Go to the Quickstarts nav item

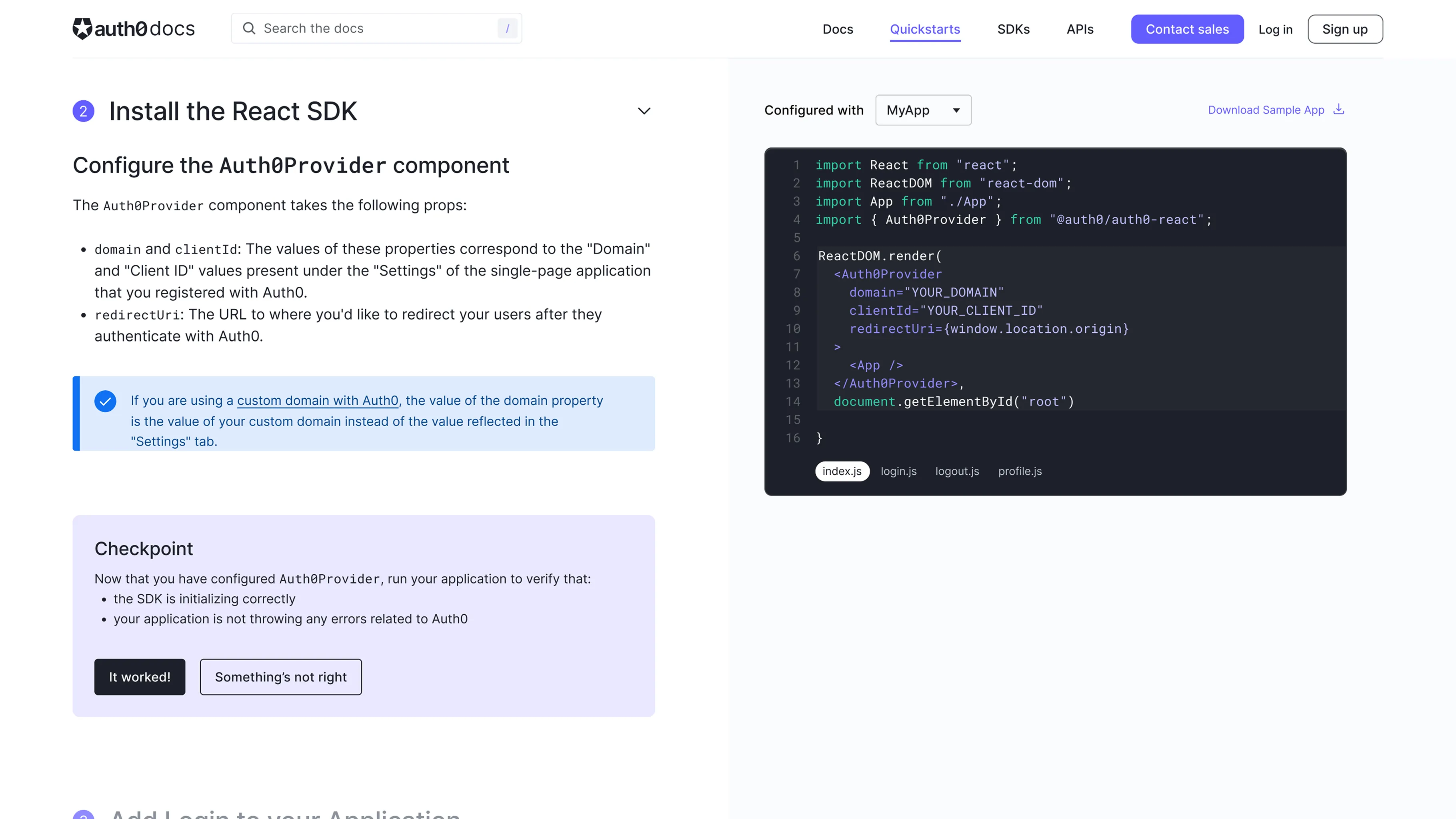point(925,29)
